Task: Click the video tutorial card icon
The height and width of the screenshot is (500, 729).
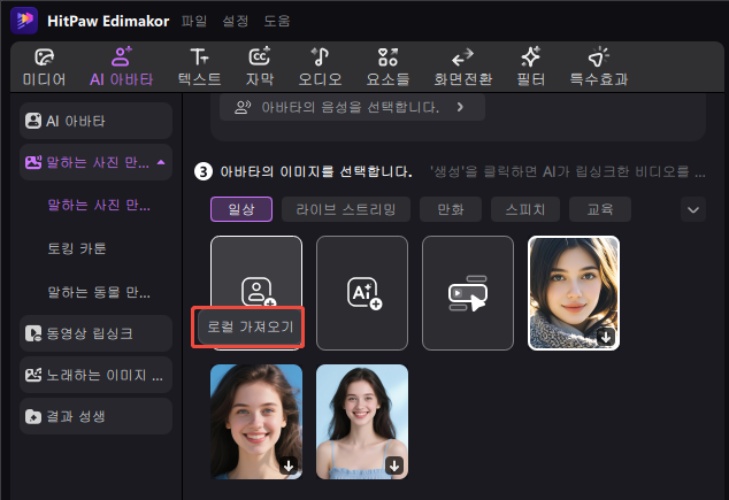Action: click(468, 293)
